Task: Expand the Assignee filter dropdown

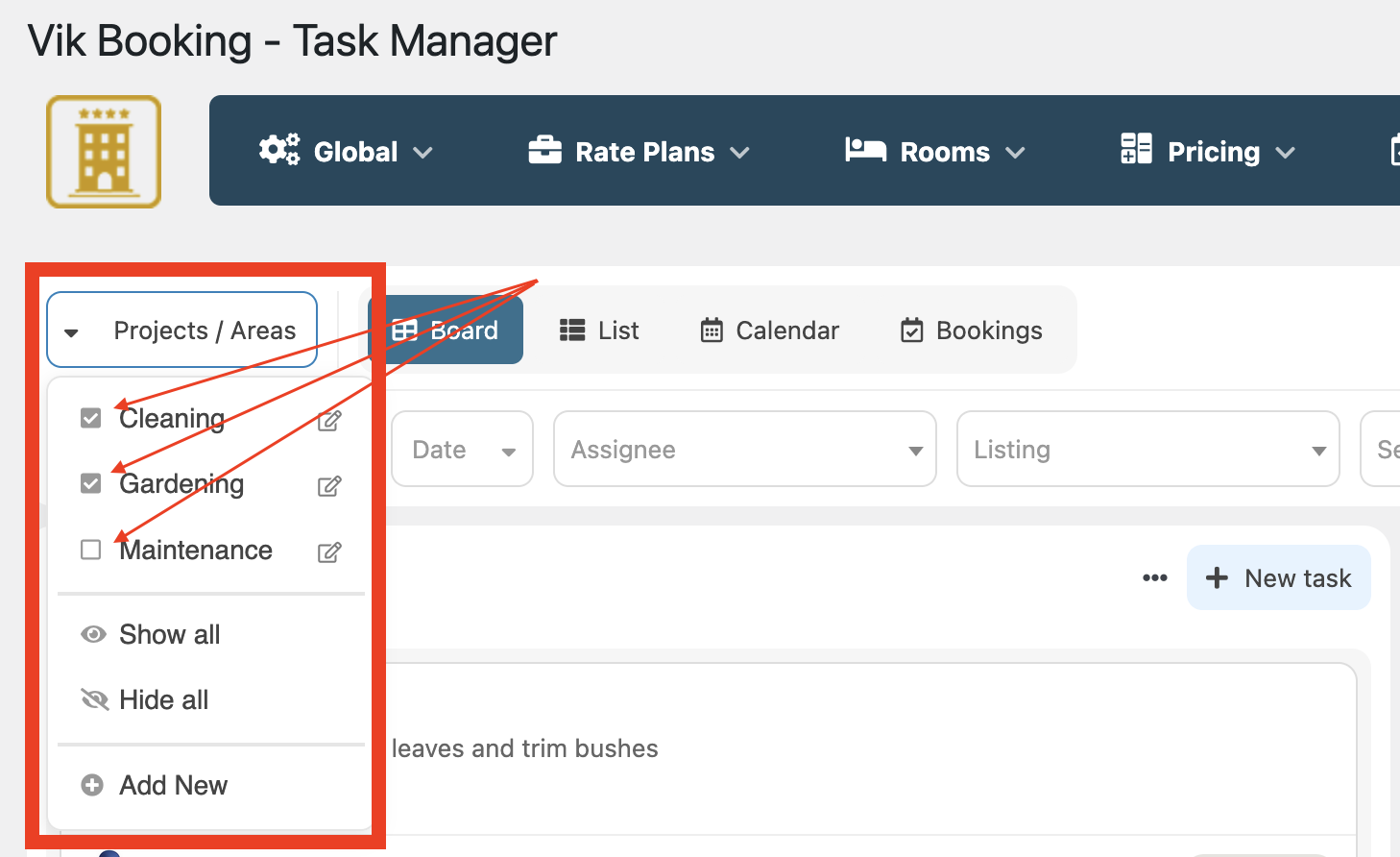Action: coord(745,450)
